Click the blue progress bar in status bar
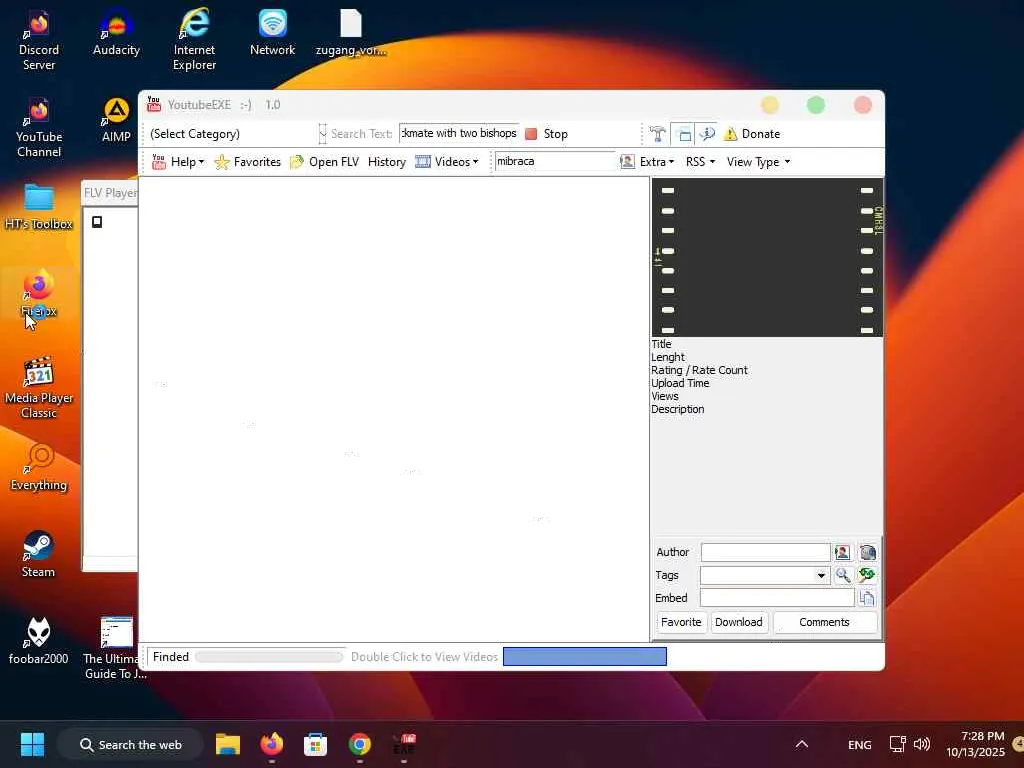This screenshot has height=768, width=1024. tap(584, 656)
